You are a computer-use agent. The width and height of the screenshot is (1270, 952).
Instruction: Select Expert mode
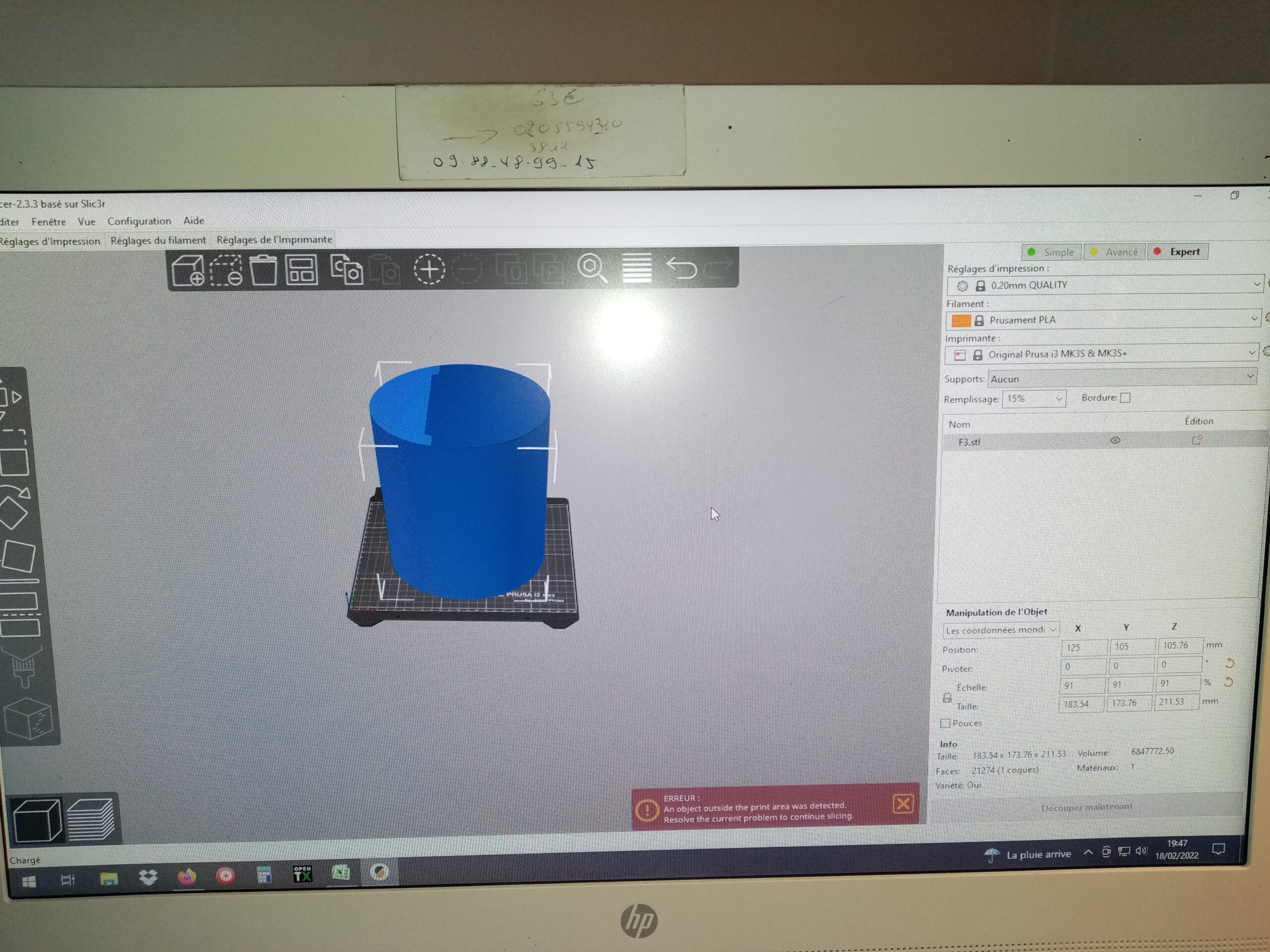point(1178,251)
